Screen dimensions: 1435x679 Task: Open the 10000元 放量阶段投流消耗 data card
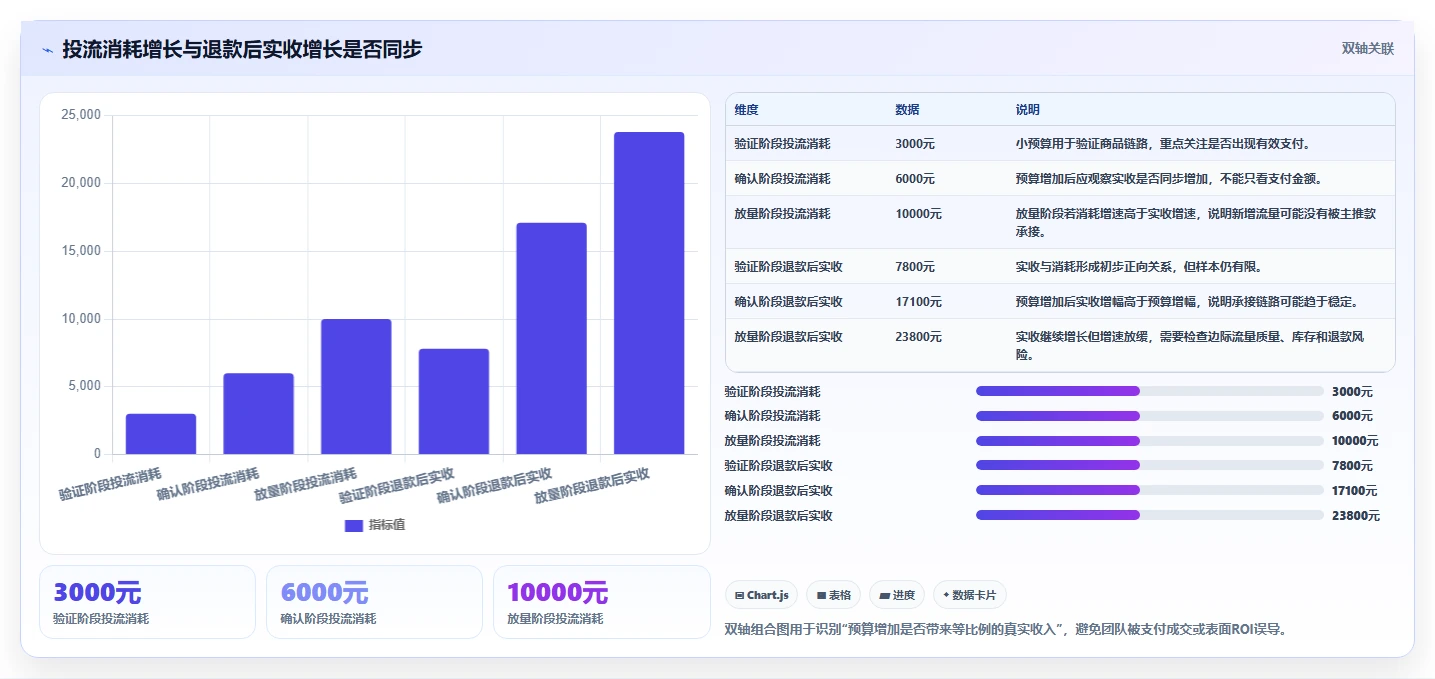click(601, 602)
